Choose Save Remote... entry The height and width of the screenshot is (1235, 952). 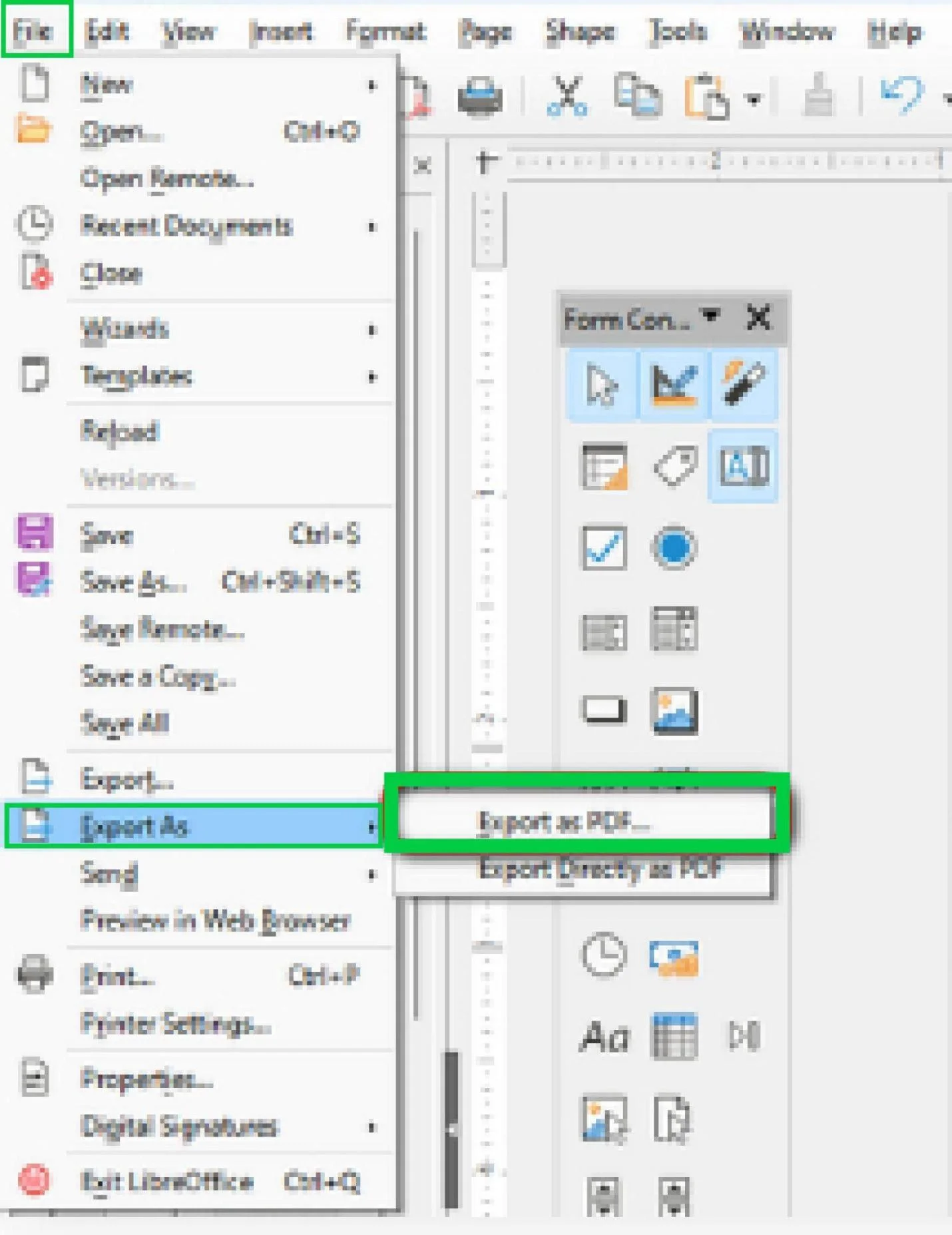click(x=200, y=629)
